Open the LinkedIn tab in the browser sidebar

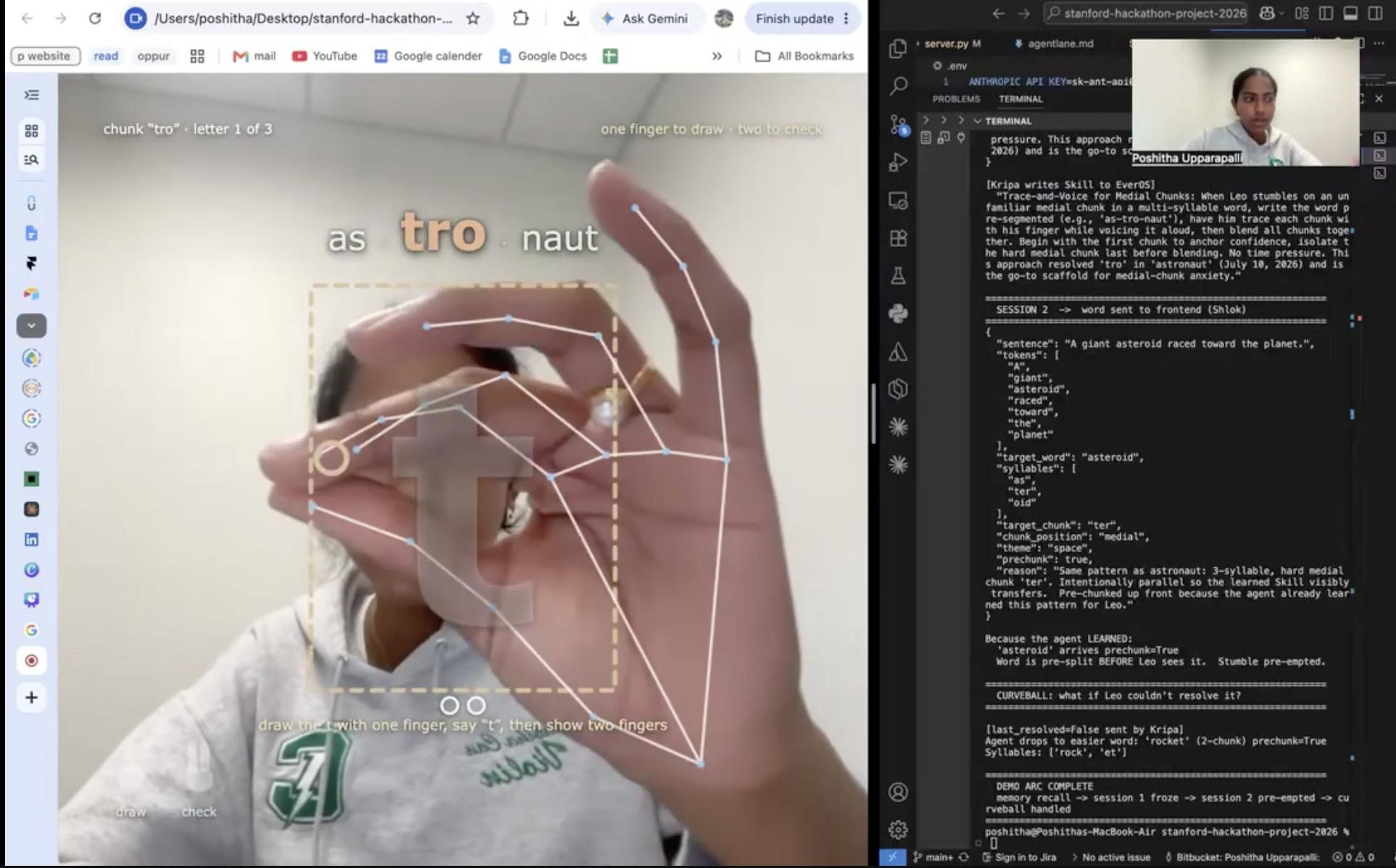click(x=31, y=540)
